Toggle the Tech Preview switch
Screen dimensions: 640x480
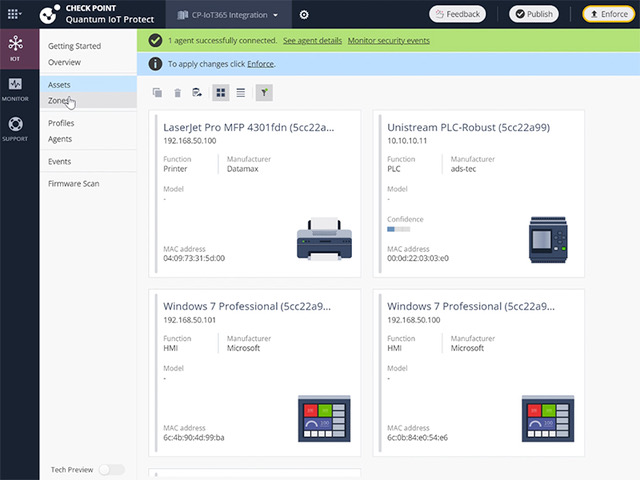click(x=111, y=469)
